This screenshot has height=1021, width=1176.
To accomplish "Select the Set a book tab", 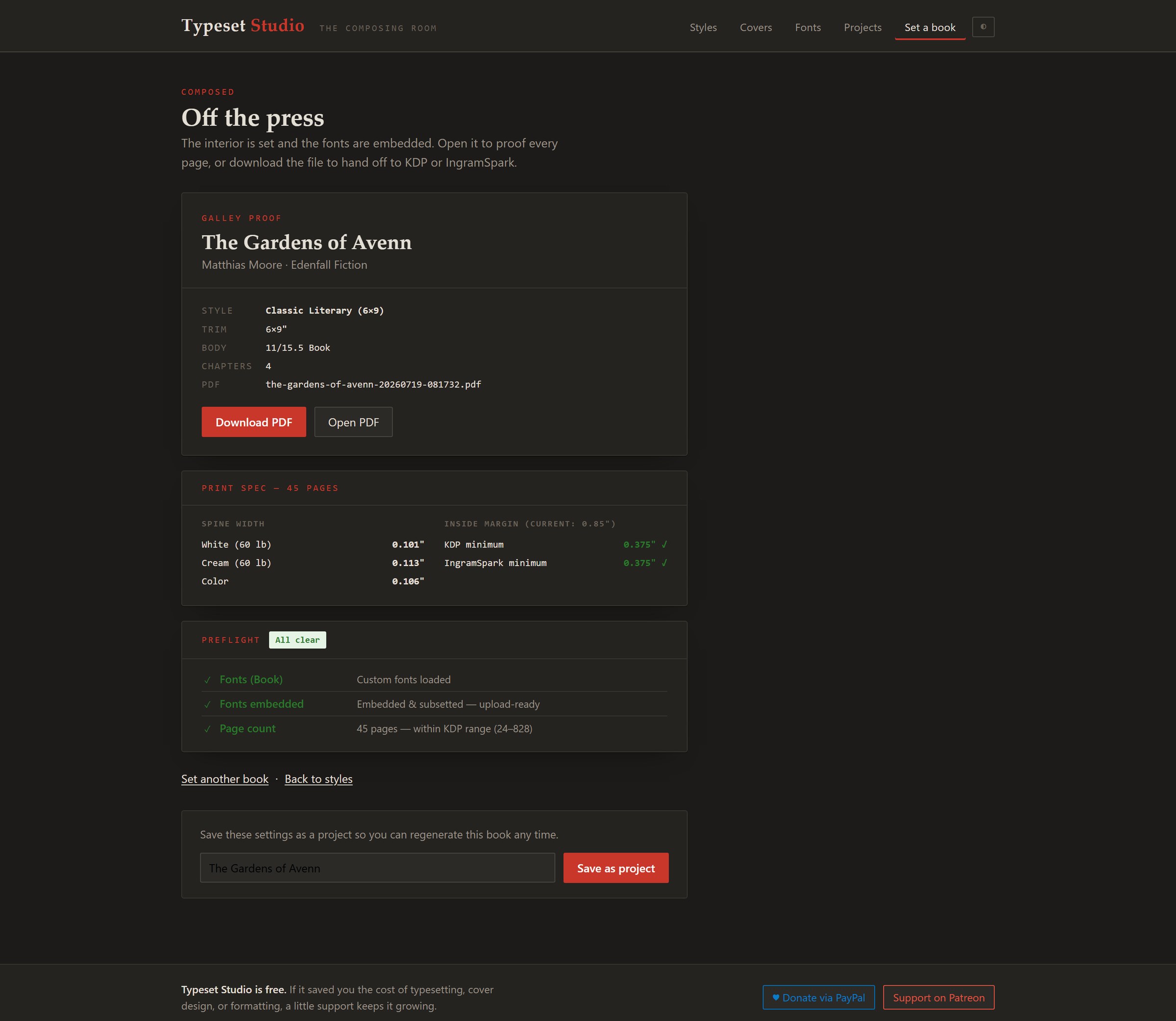I will 930,27.
